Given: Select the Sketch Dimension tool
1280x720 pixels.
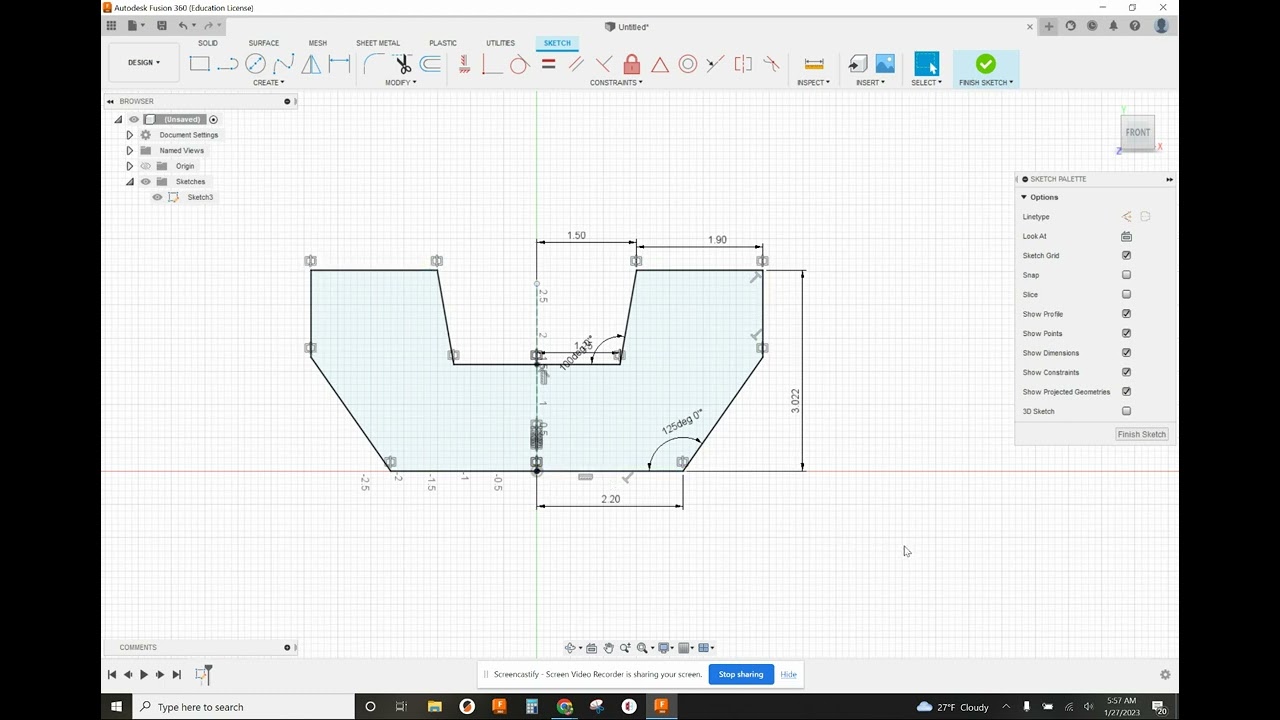Looking at the screenshot, I should coord(339,64).
